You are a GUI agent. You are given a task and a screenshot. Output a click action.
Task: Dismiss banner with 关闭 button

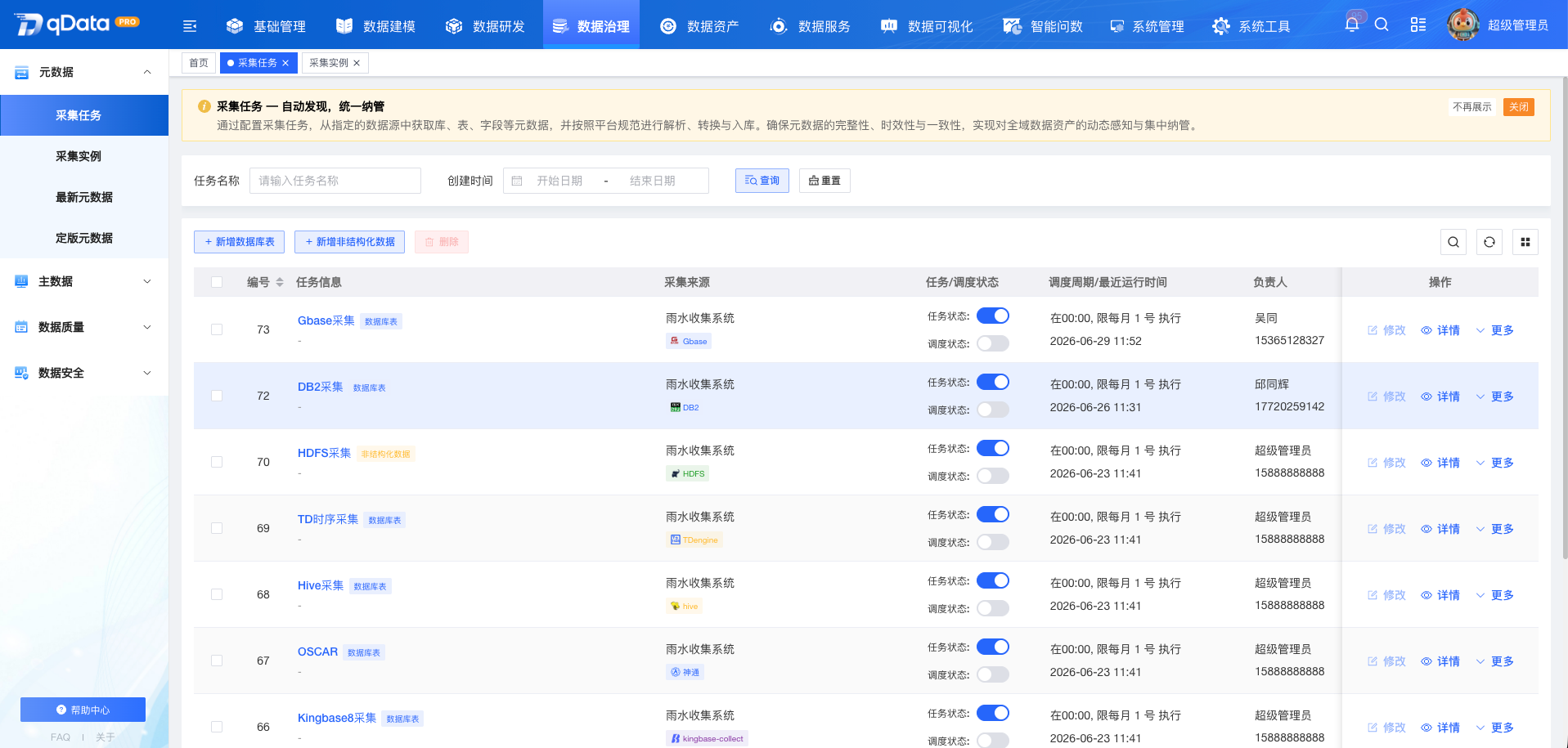pyautogui.click(x=1519, y=107)
